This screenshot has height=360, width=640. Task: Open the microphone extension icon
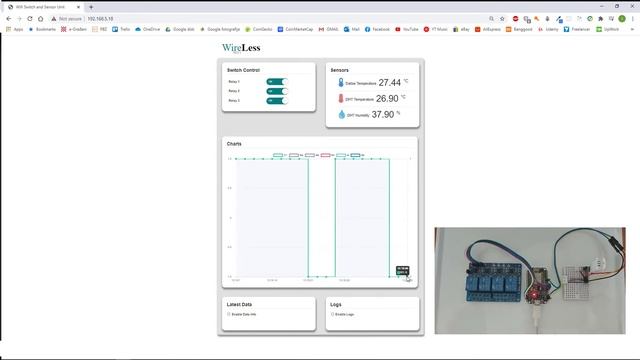tap(547, 19)
